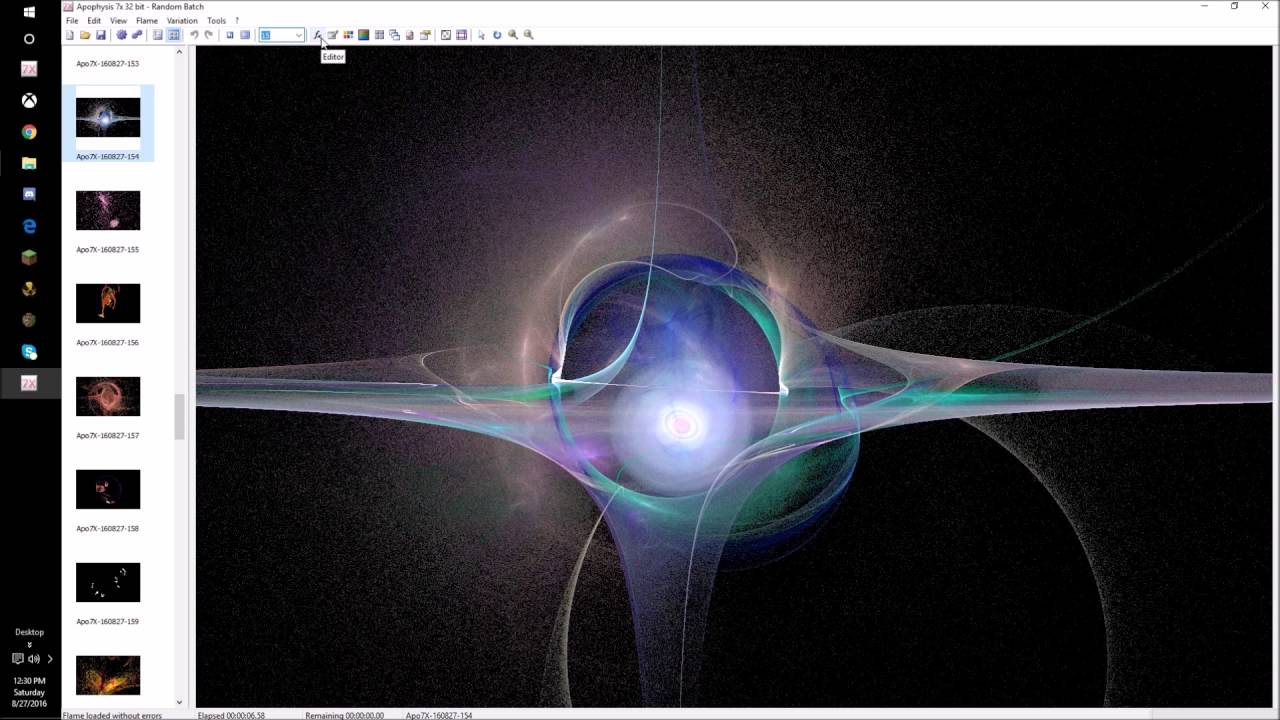Click the Redo arrow icon
The image size is (1280, 720).
tap(209, 35)
